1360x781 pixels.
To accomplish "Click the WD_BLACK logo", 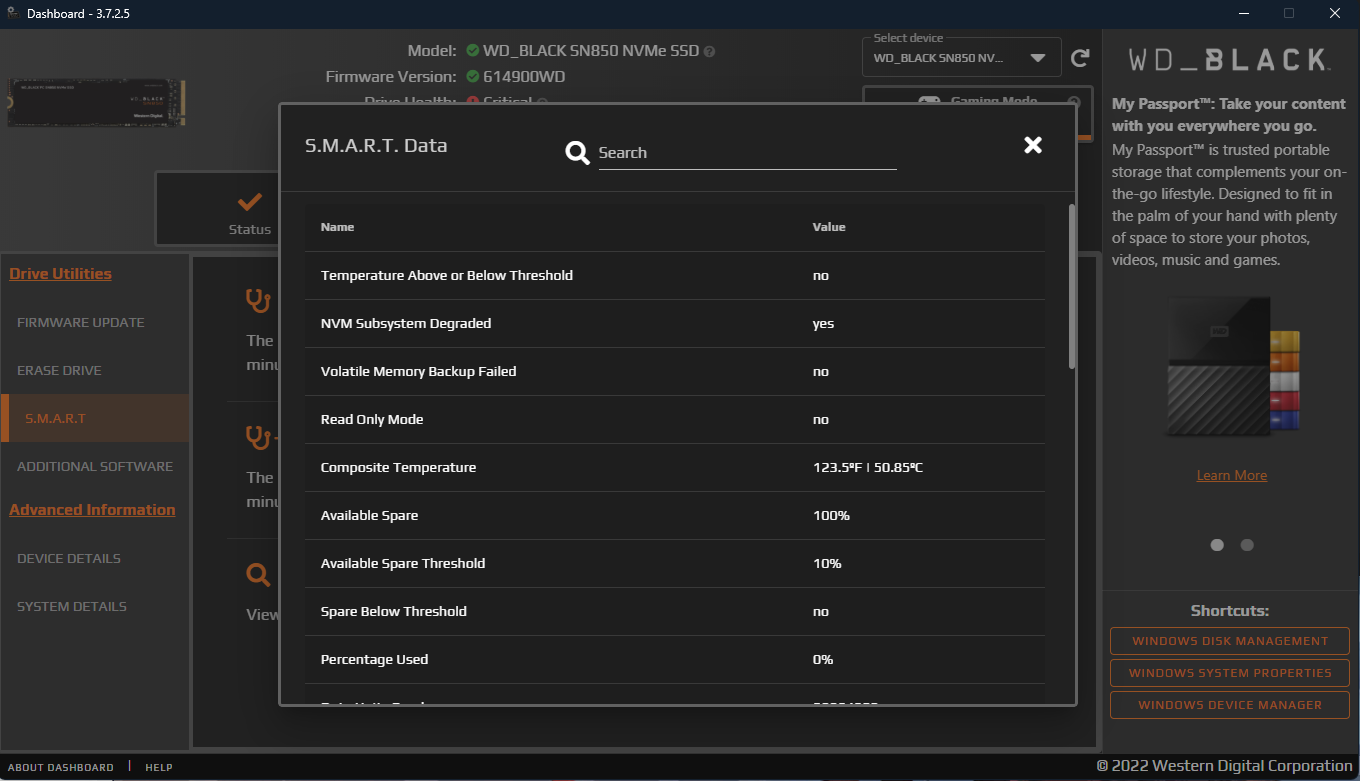I will pos(1229,60).
